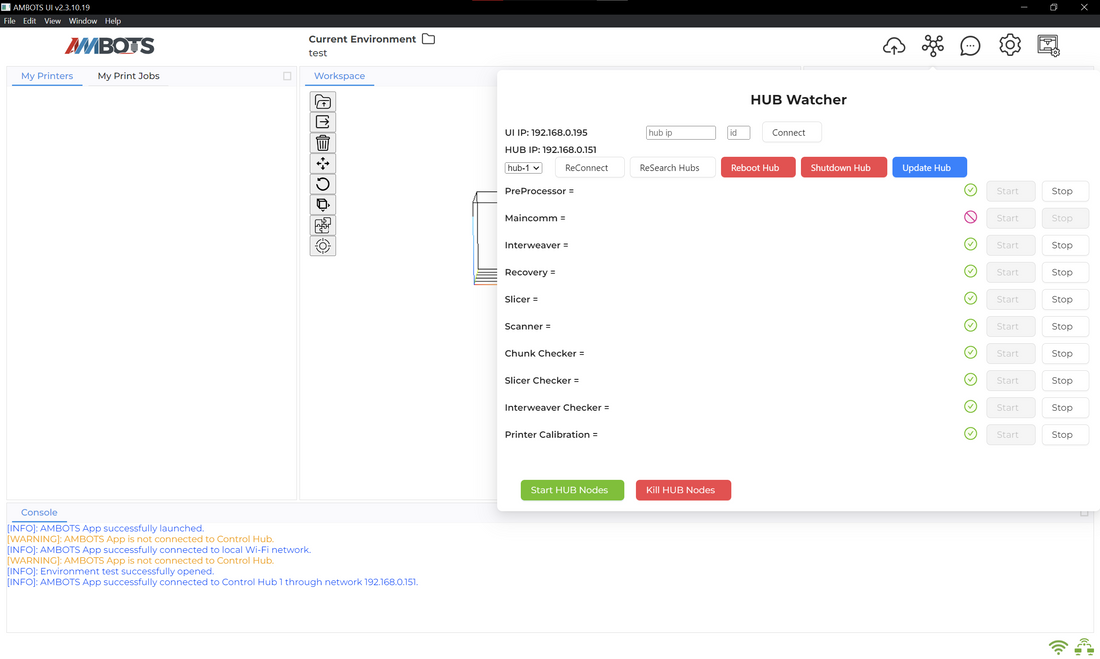Select the export arrow tool in Workspace
Viewport: 1100px width, 659px height.
323,122
